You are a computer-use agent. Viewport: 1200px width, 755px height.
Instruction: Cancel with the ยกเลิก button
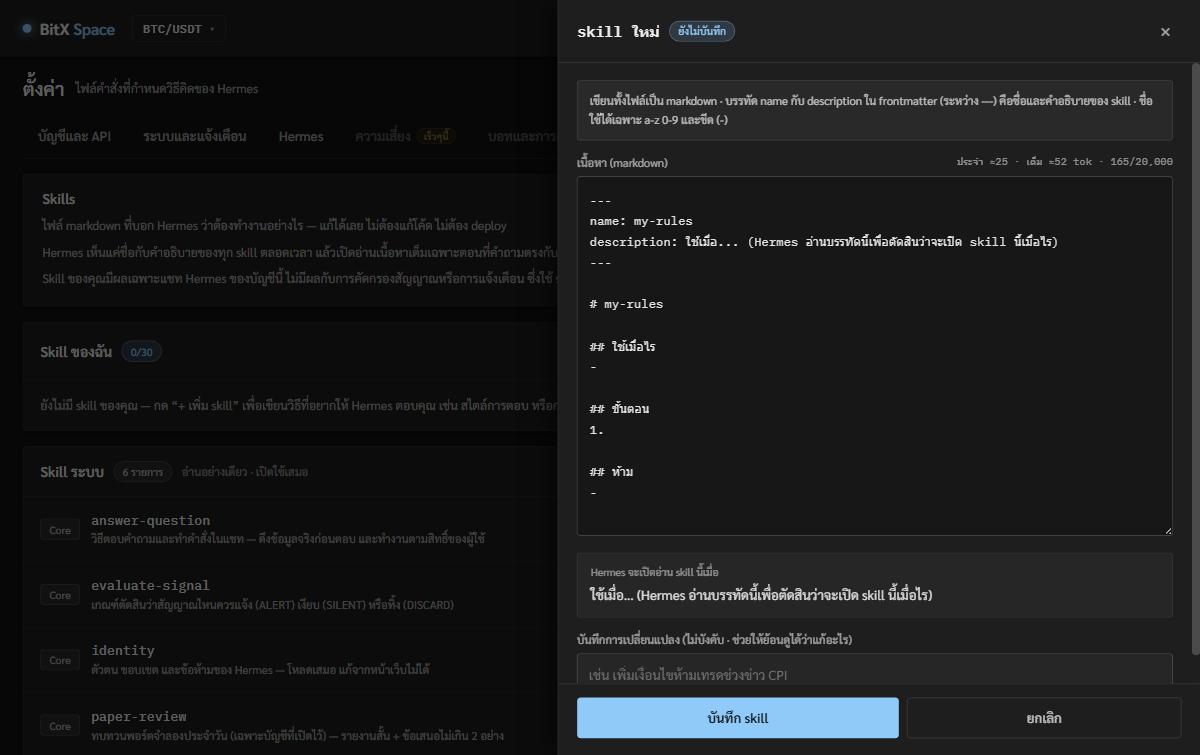(x=1044, y=718)
